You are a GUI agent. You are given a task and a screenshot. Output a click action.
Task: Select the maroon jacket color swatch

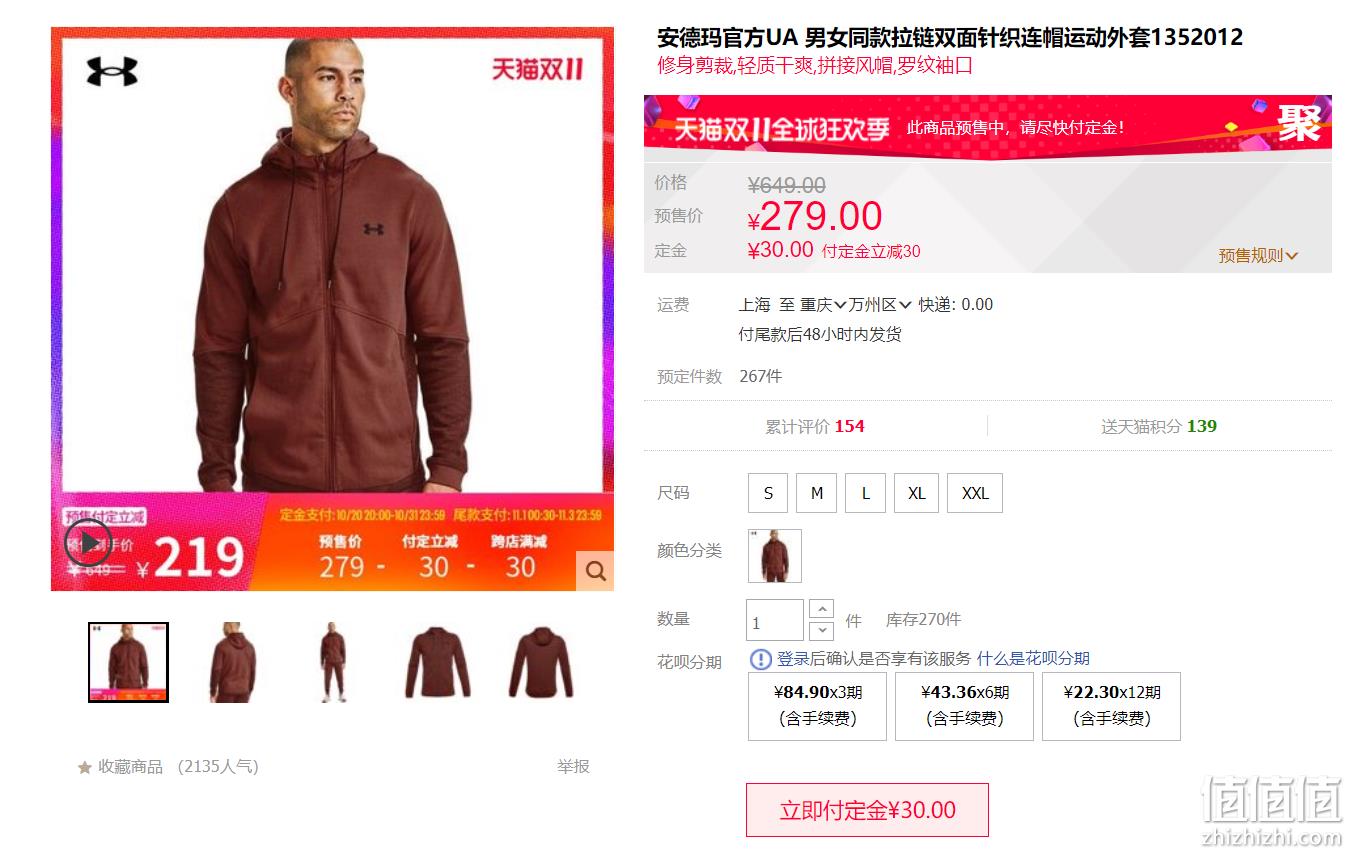pos(775,556)
